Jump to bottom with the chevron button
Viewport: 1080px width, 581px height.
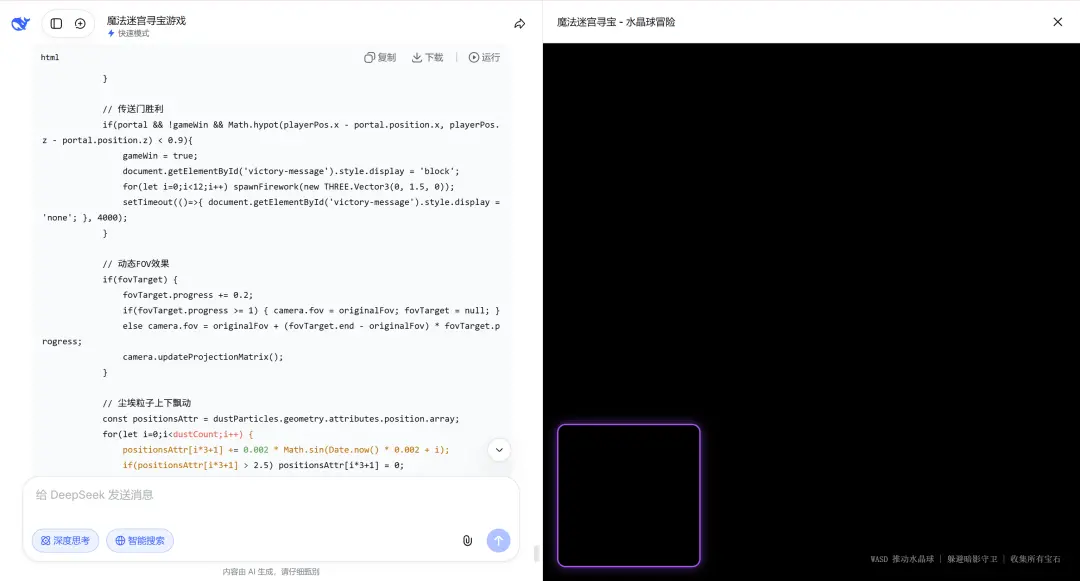(499, 450)
